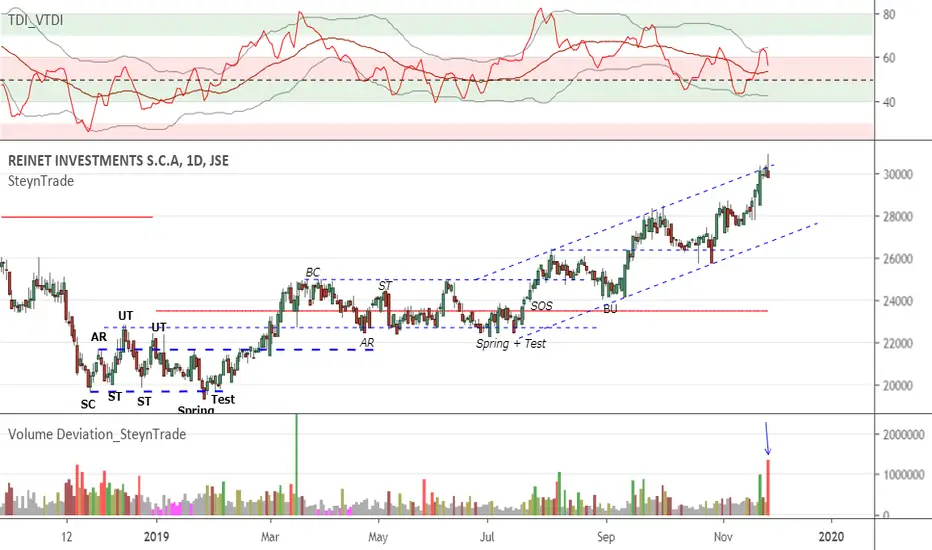Click the Mar label on the time axis
The width and height of the screenshot is (932, 550).
[270, 536]
